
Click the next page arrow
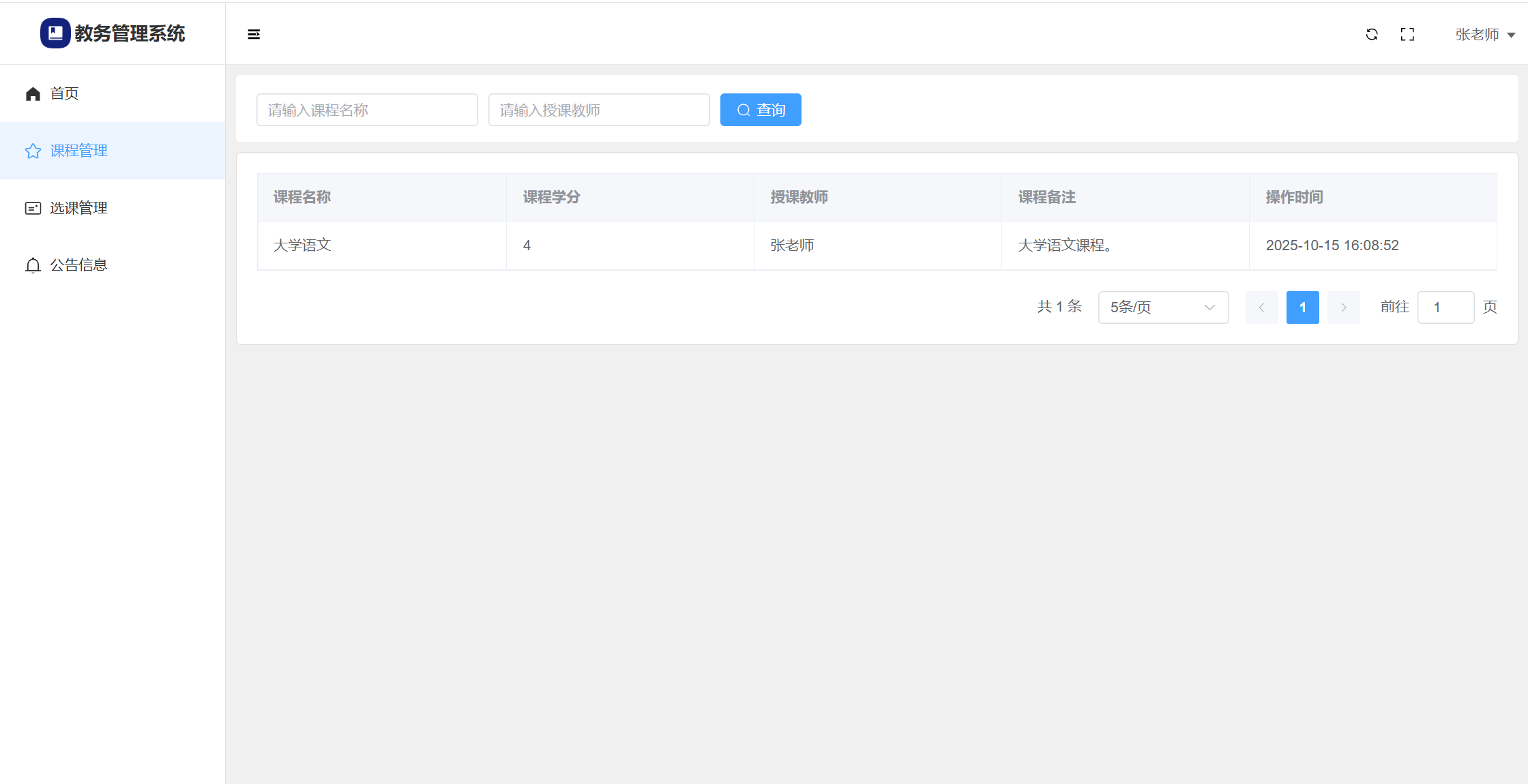tap(1343, 307)
